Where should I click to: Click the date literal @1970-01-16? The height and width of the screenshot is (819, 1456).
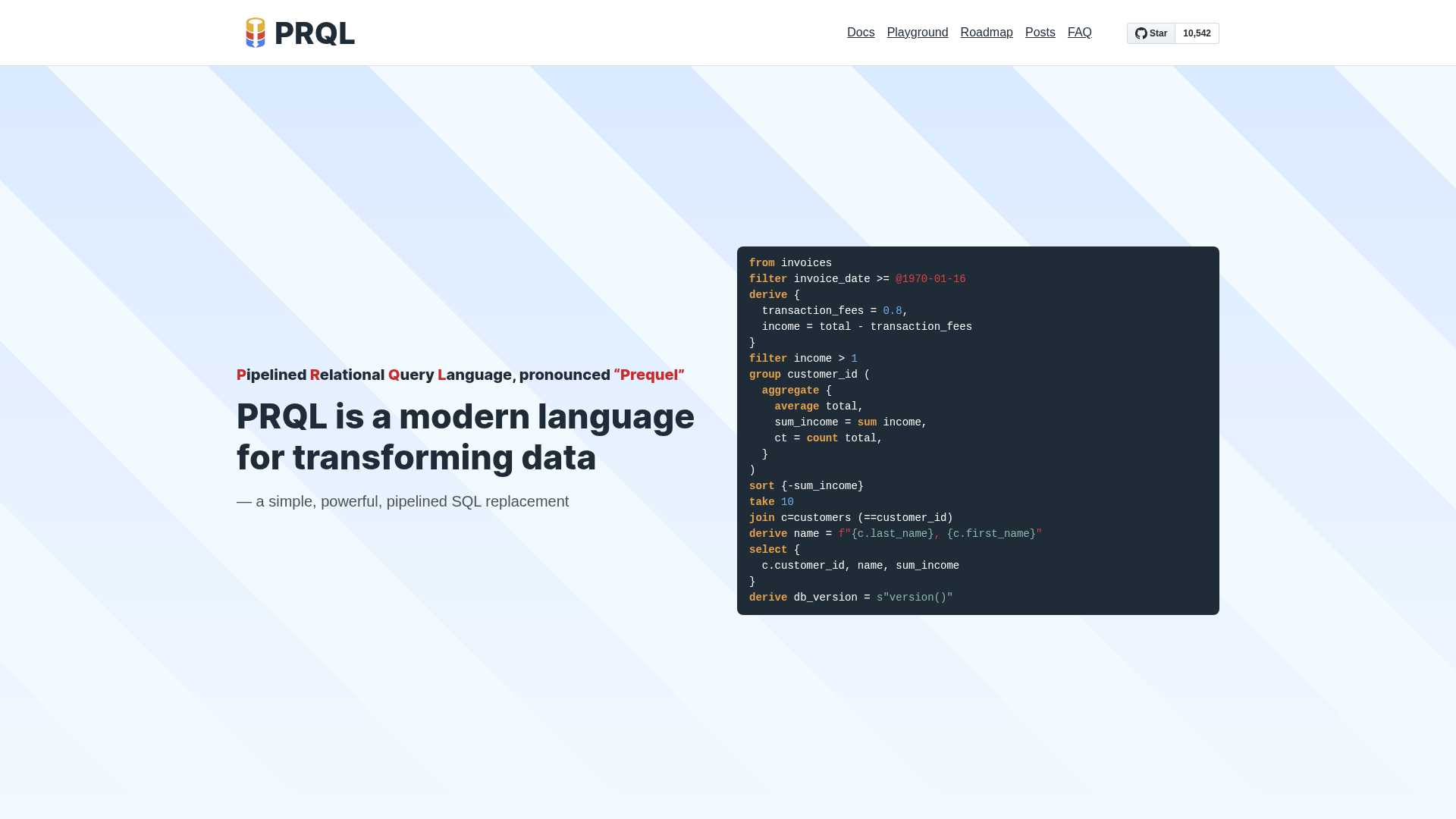(x=930, y=279)
